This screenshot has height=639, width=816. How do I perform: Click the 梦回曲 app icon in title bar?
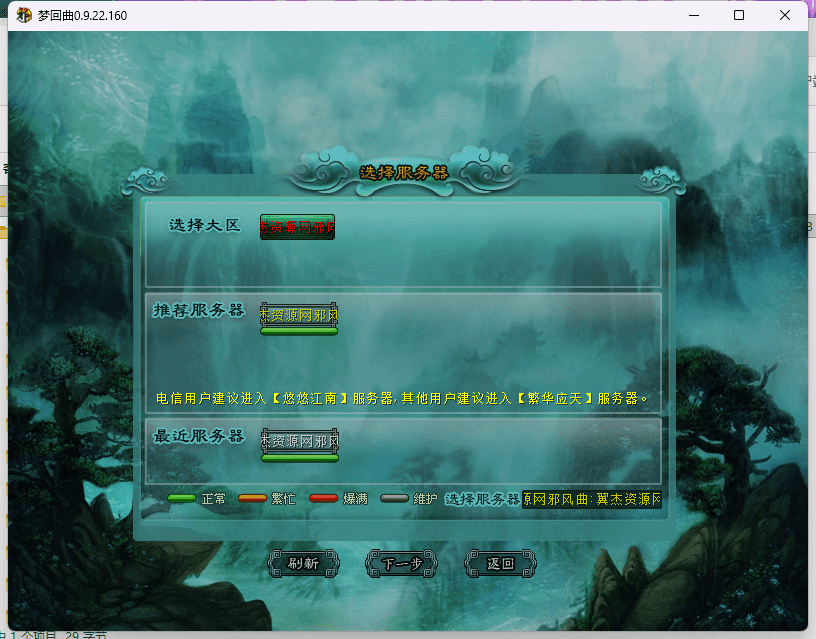point(24,16)
